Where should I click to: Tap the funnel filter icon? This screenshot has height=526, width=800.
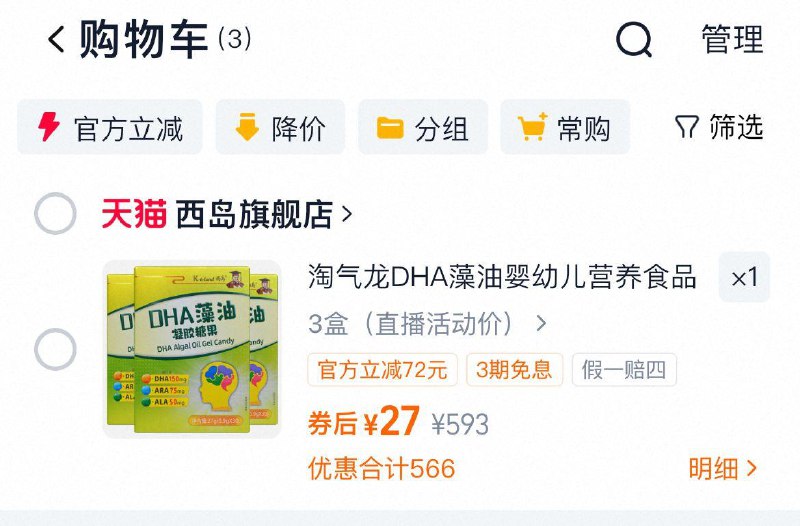[686, 127]
